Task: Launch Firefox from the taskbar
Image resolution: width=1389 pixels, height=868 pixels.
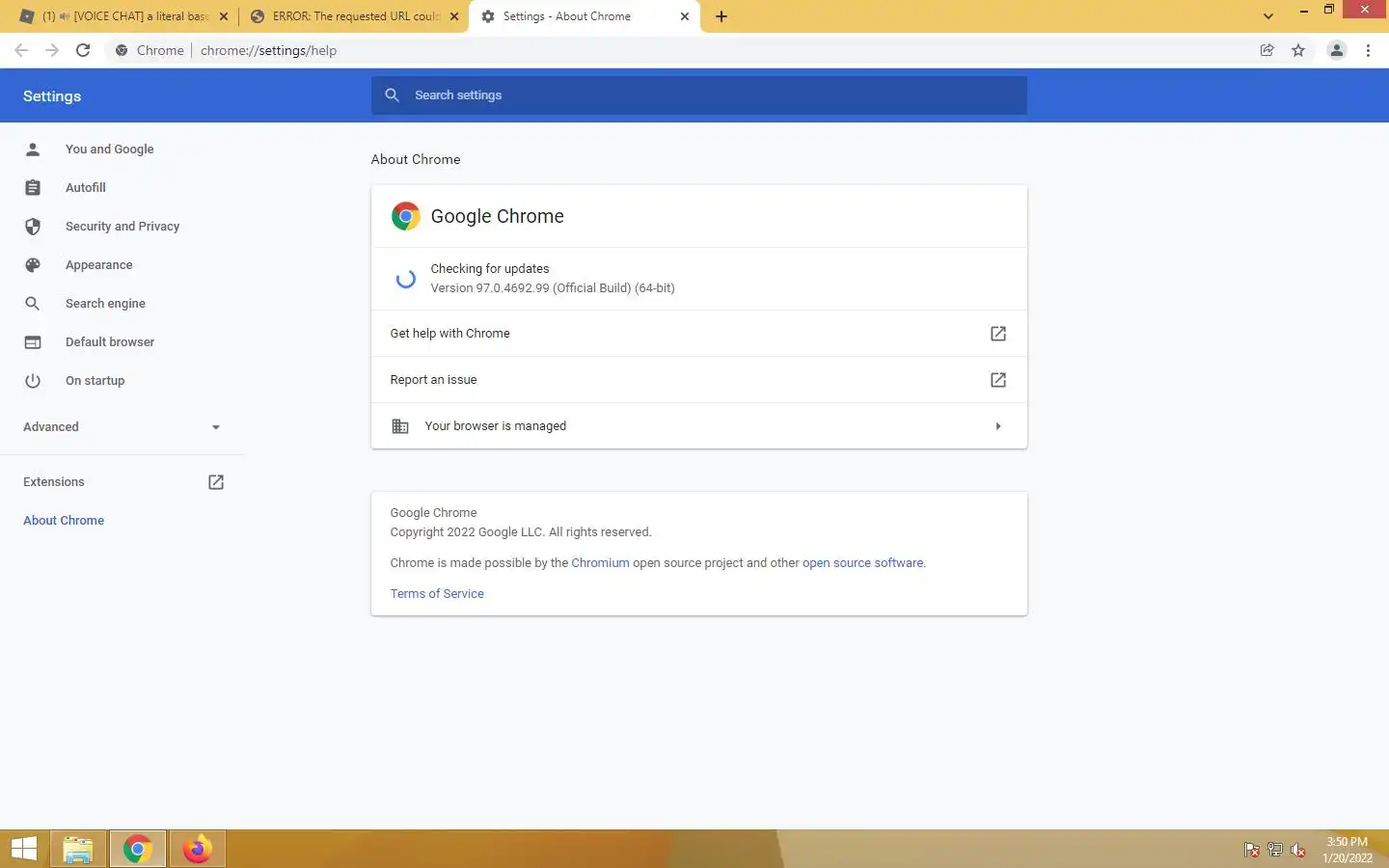Action: pos(198,849)
